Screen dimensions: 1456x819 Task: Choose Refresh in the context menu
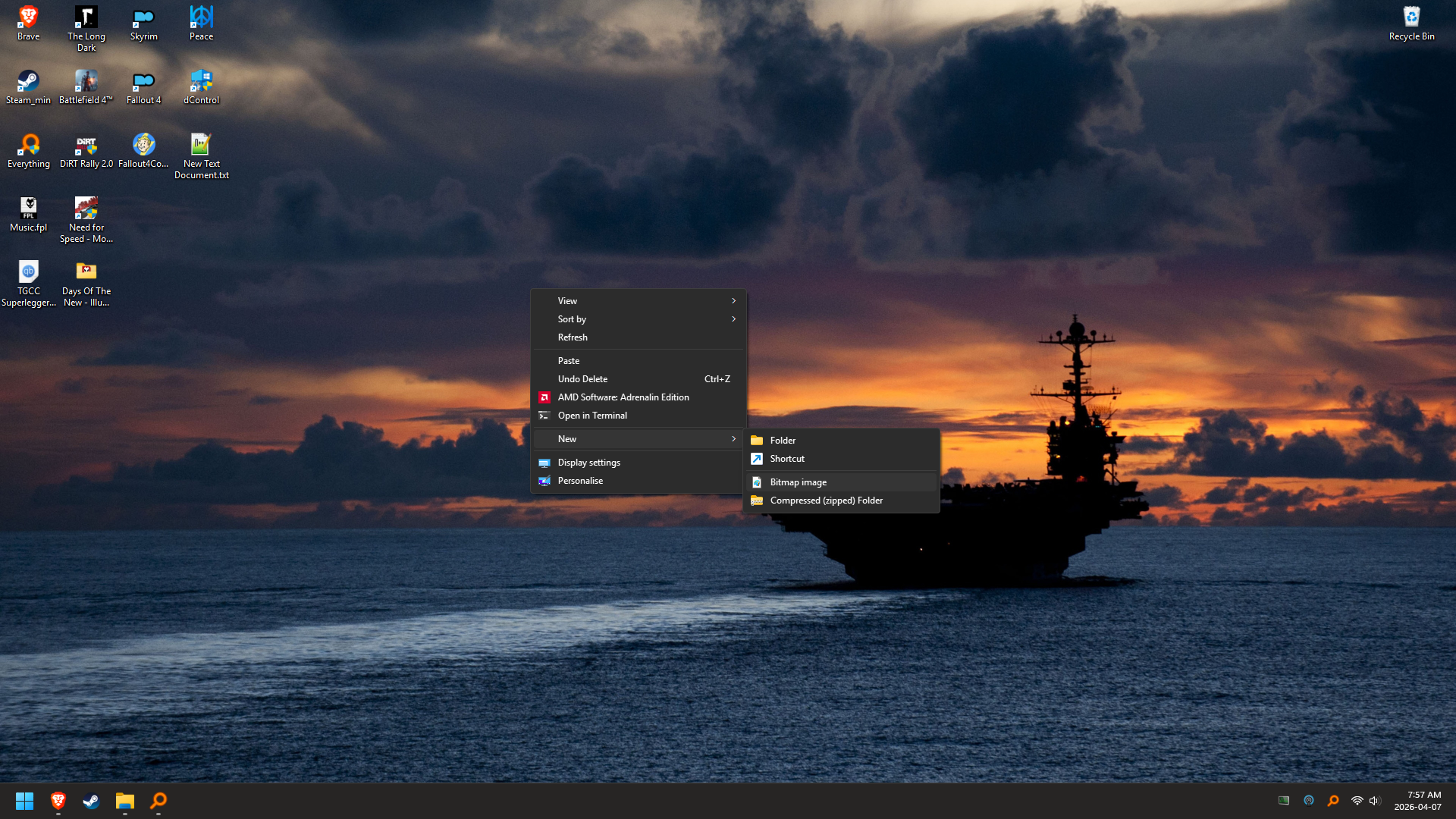[573, 337]
